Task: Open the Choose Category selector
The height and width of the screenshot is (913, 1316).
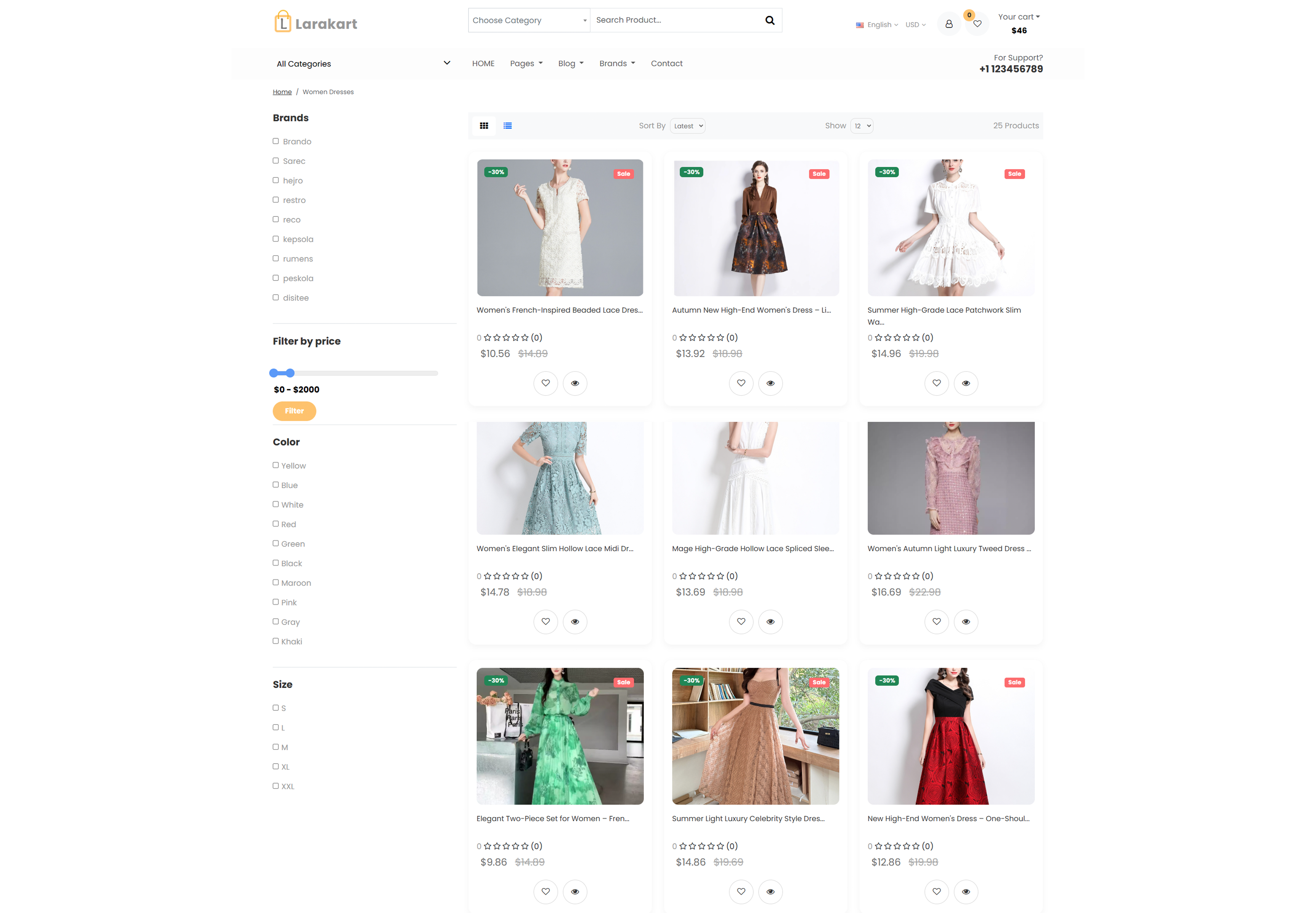Action: [x=529, y=21]
